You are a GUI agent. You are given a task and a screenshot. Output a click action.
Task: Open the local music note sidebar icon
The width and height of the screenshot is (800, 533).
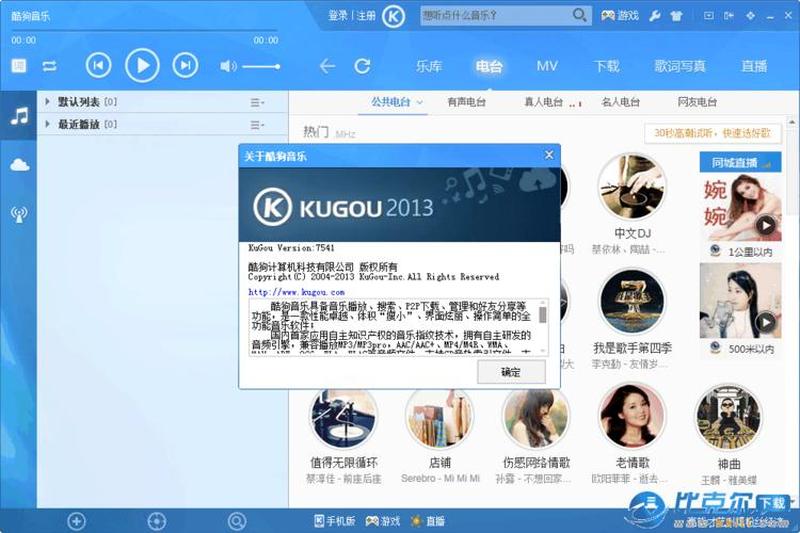[x=19, y=116]
